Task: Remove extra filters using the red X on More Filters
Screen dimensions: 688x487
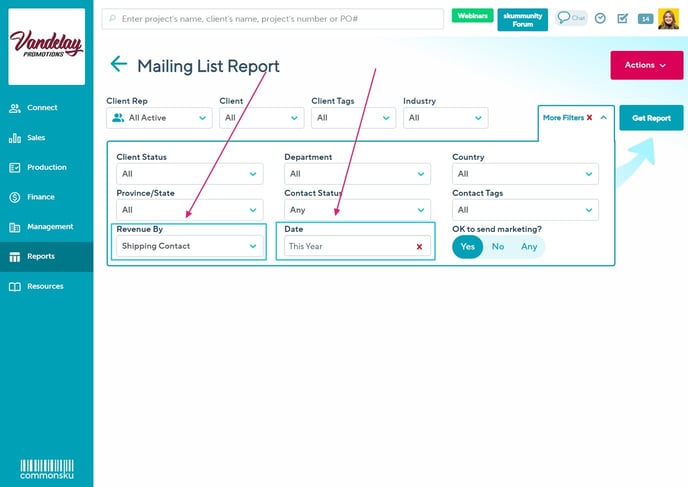Action: pos(589,118)
